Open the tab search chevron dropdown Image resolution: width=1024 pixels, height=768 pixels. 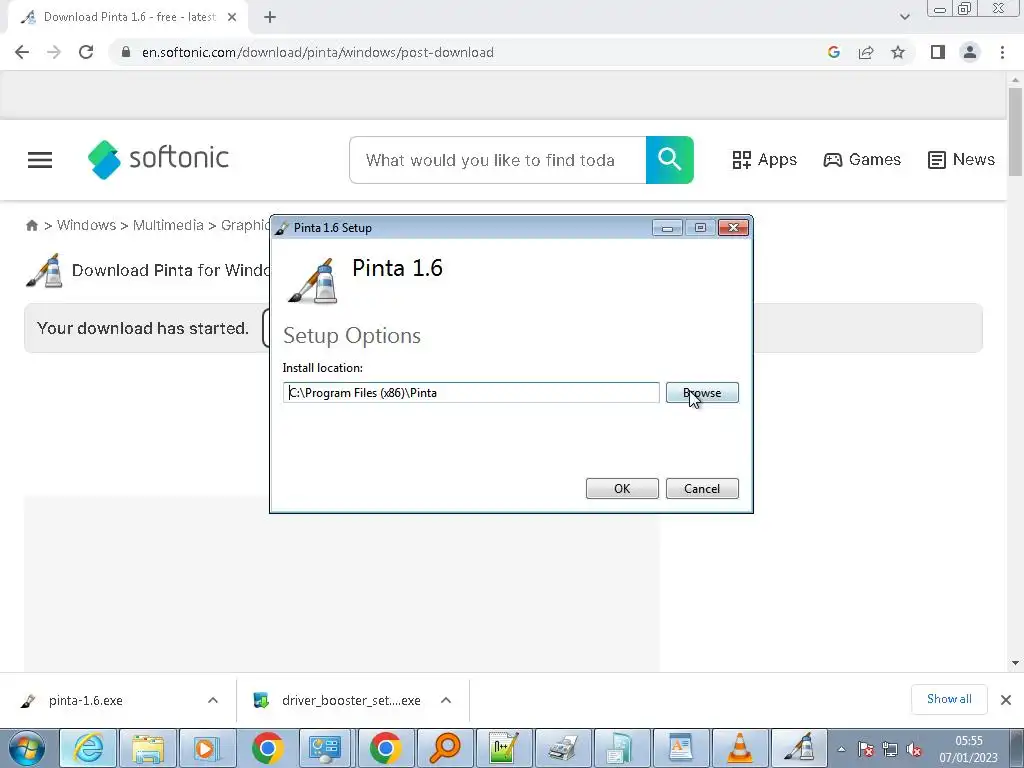[904, 17]
